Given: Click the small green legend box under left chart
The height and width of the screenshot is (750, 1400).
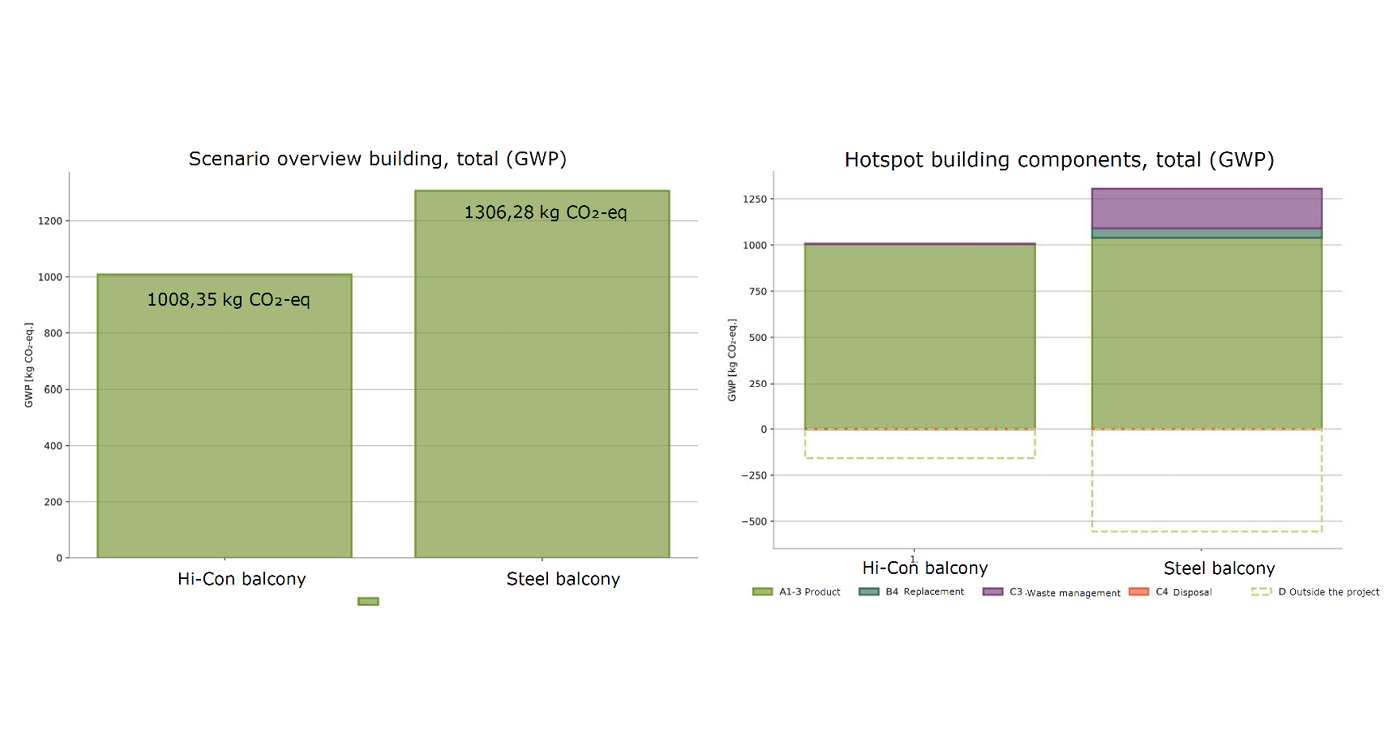Looking at the screenshot, I should coord(368,601).
